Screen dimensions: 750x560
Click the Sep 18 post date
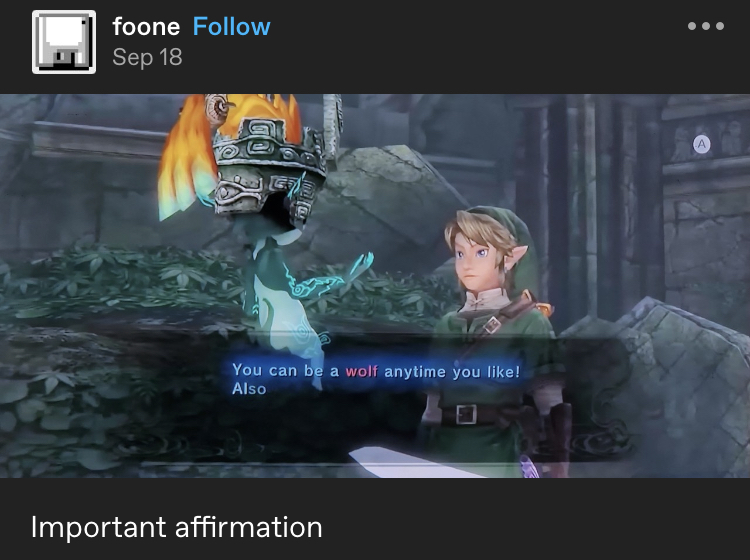click(147, 57)
